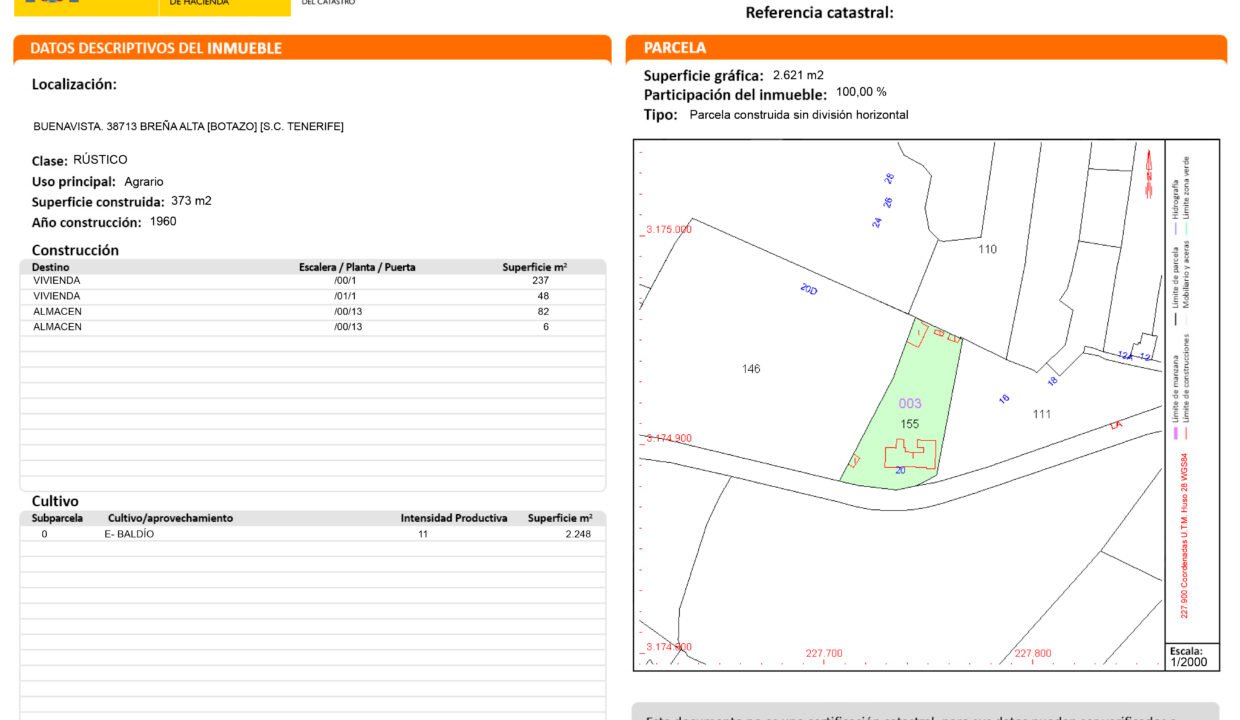
Task: Click the 3.174.900 coordinate label
Action: [x=668, y=438]
